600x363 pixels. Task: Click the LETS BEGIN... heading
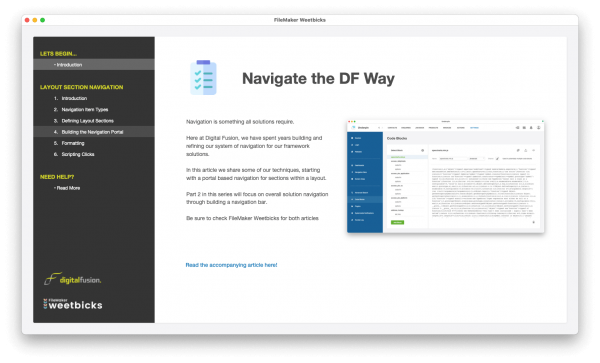pos(58,54)
